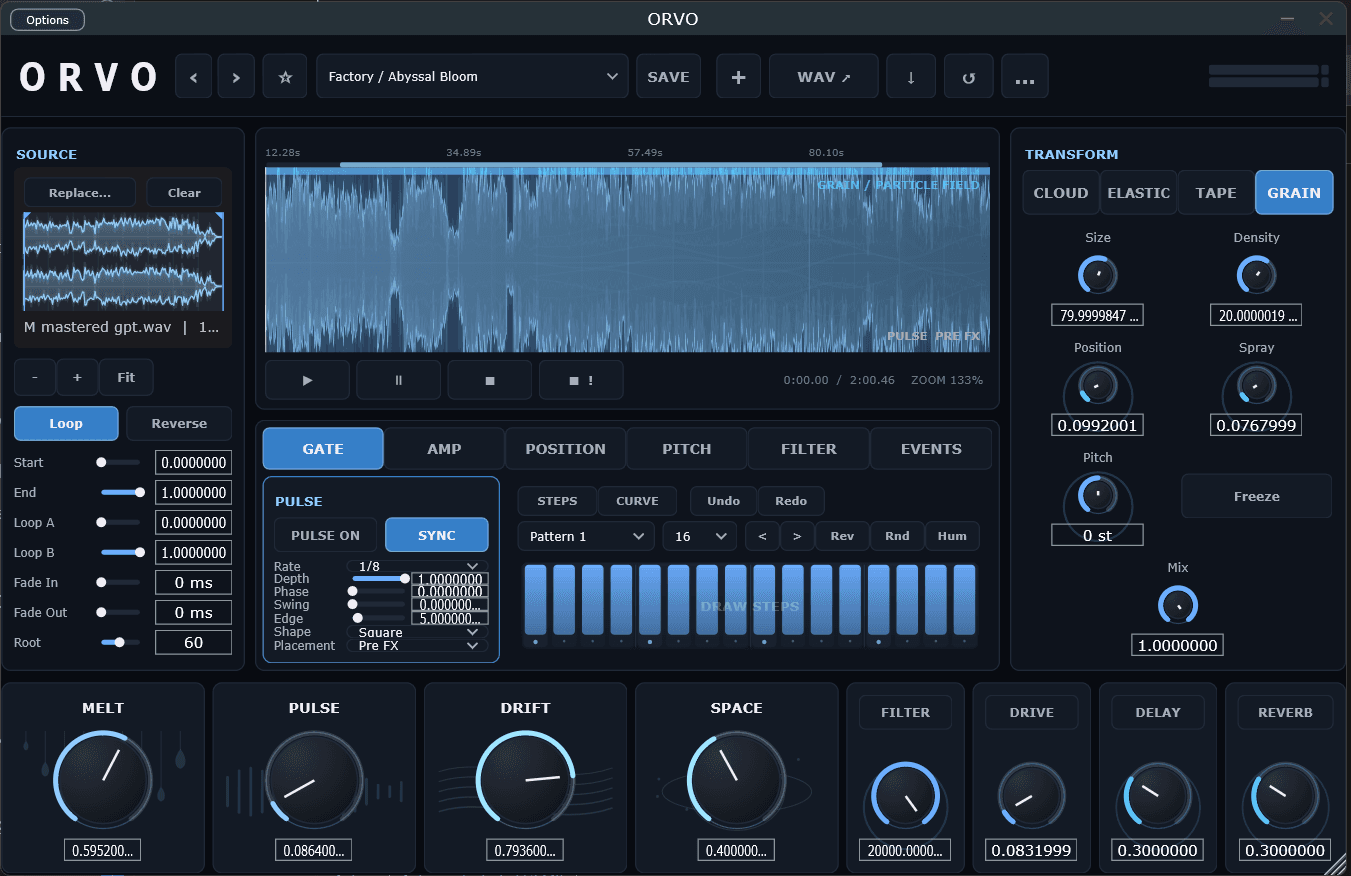
Task: Zoom out source with minus button
Action: pyautogui.click(x=35, y=378)
